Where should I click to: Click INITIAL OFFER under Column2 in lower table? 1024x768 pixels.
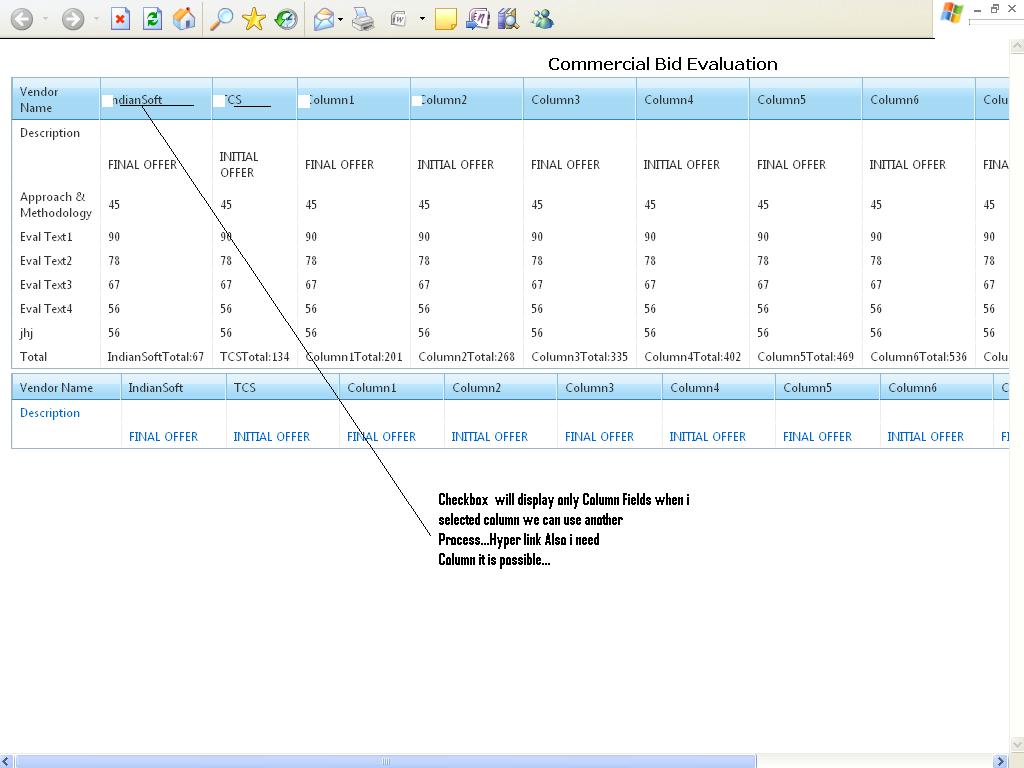pyautogui.click(x=490, y=437)
